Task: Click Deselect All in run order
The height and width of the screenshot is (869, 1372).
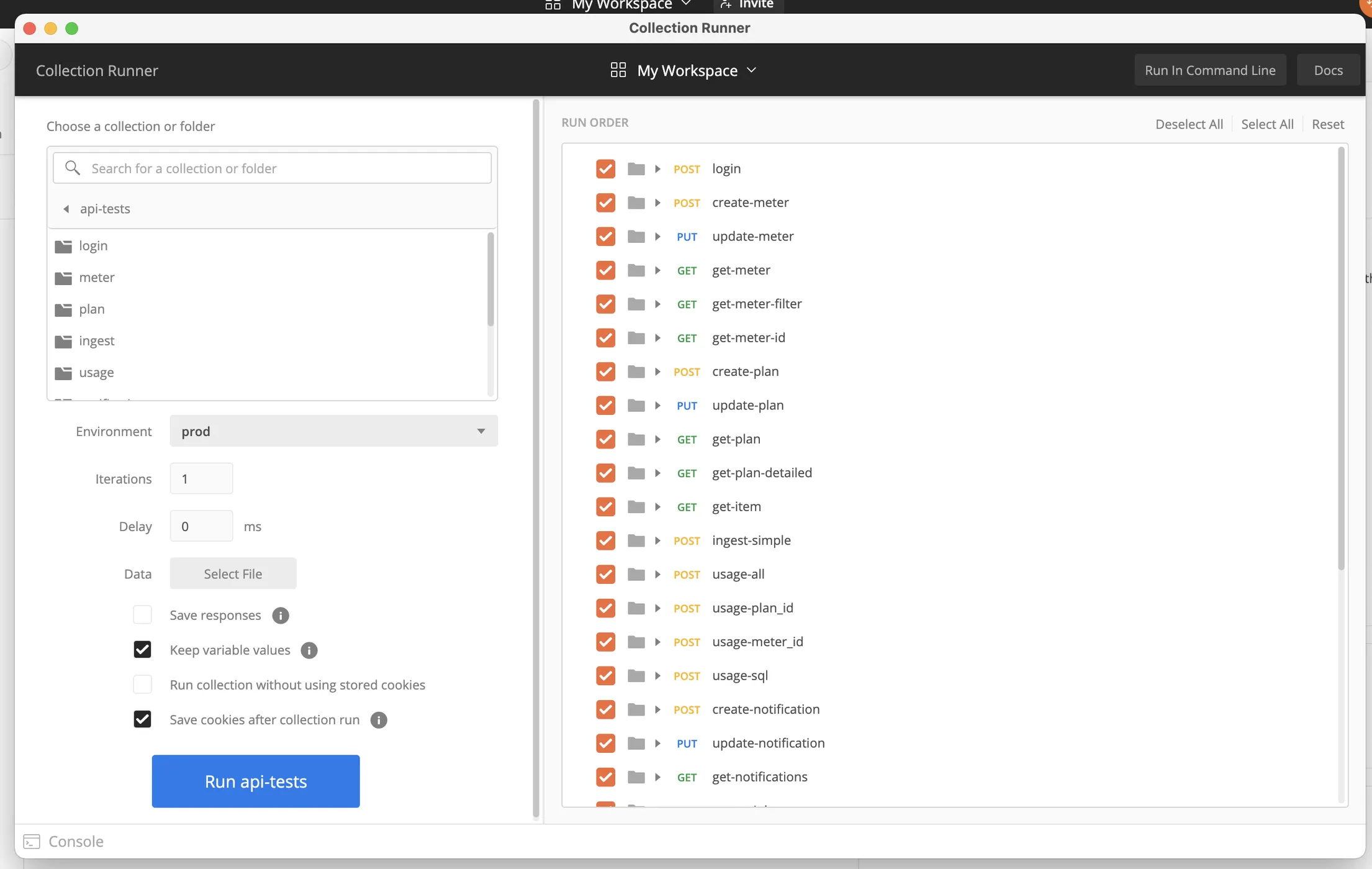Action: (1189, 124)
